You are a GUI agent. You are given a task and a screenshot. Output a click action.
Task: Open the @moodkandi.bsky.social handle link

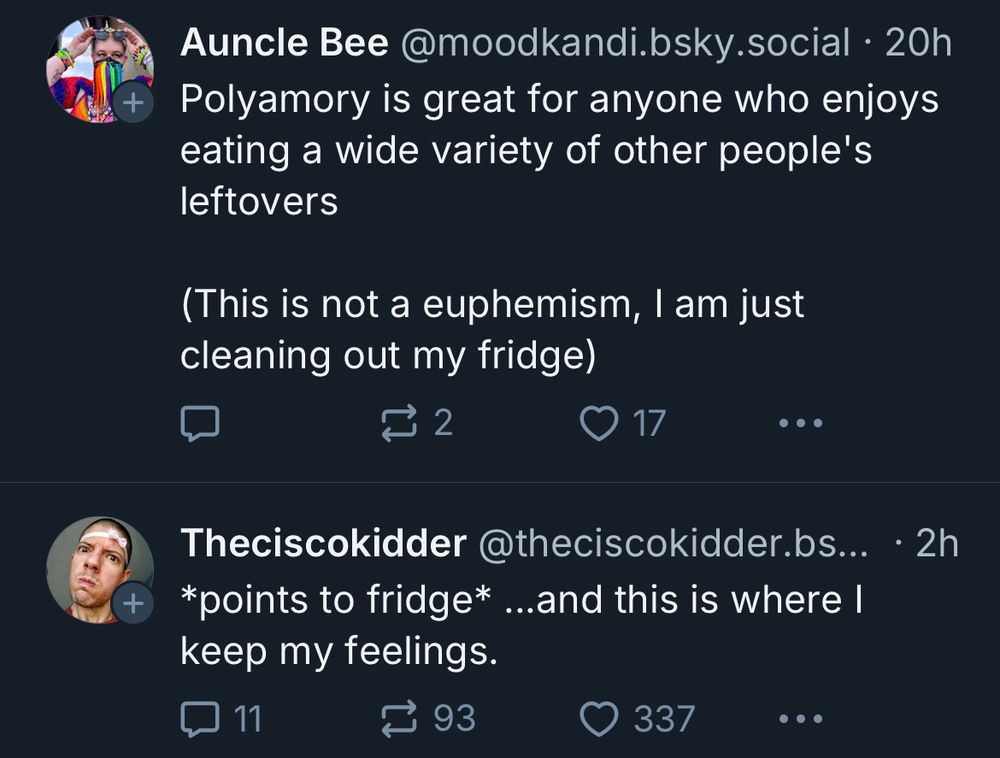pyautogui.click(x=626, y=43)
